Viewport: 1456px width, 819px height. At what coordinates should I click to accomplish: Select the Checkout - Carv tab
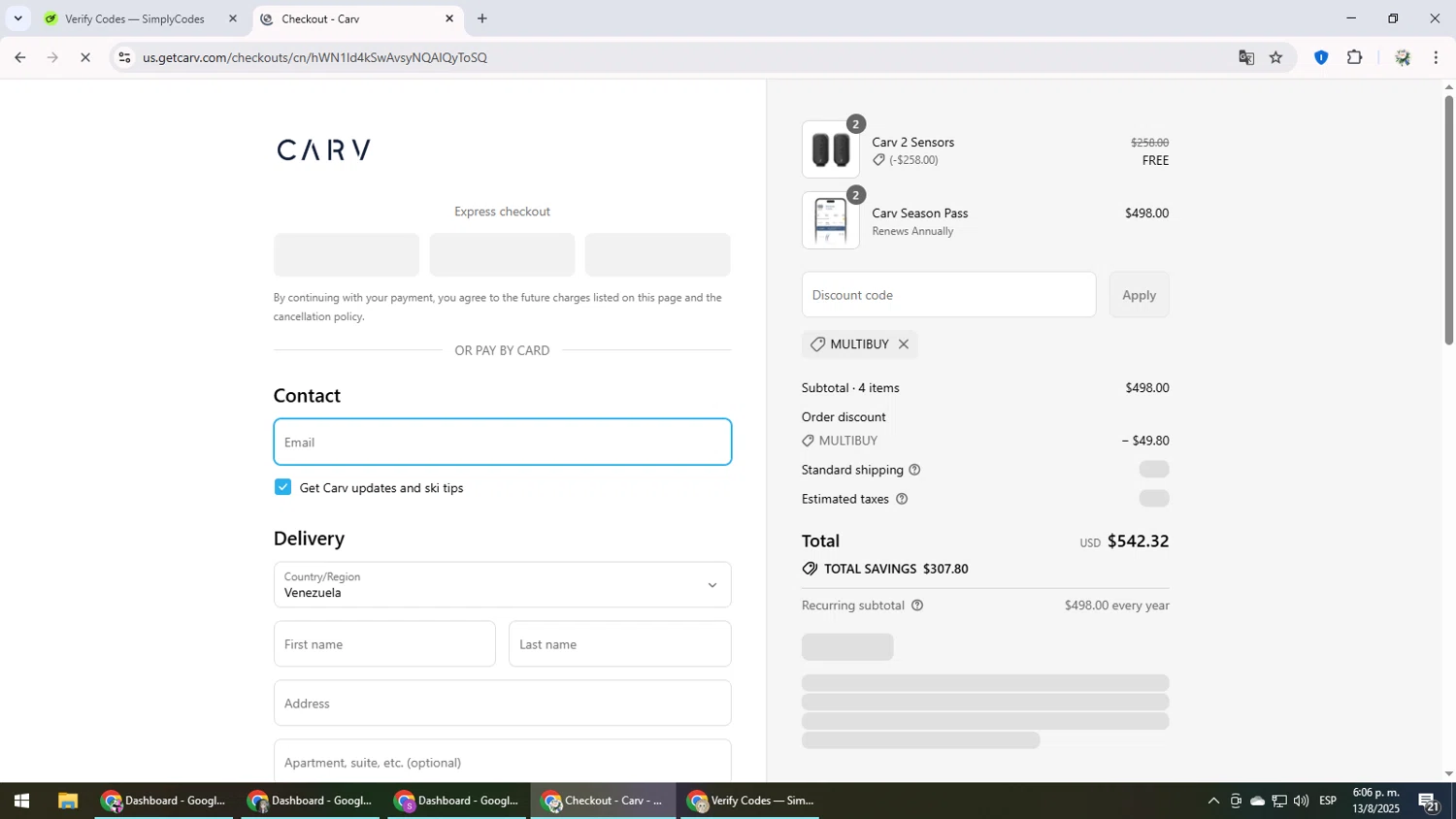(x=358, y=18)
